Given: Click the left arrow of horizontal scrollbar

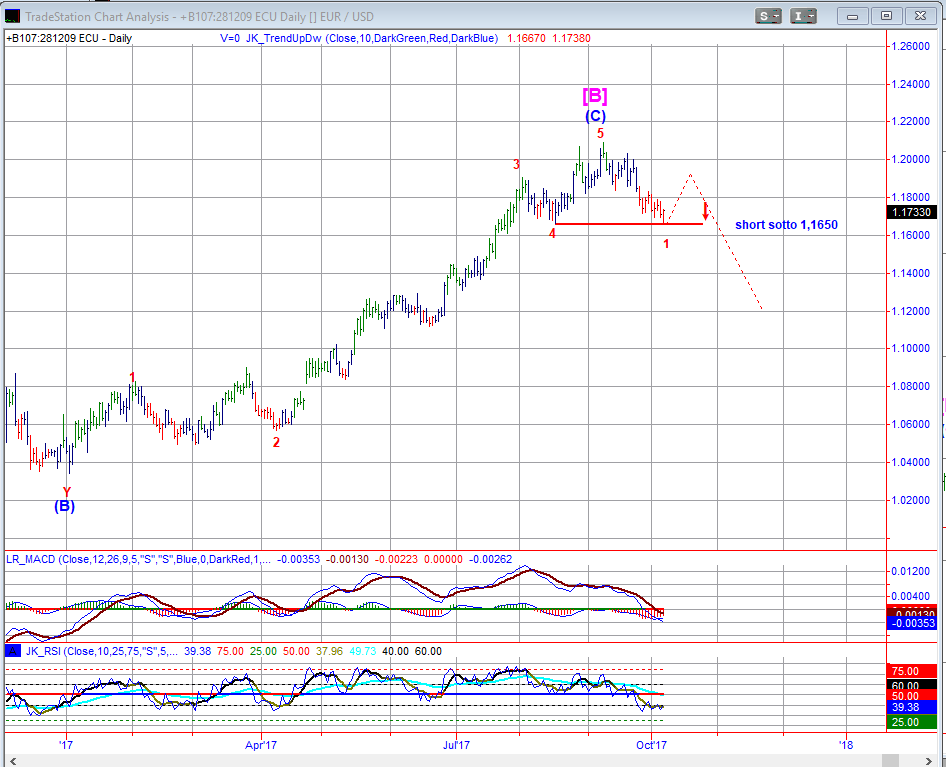Looking at the screenshot, I should 12,761.
